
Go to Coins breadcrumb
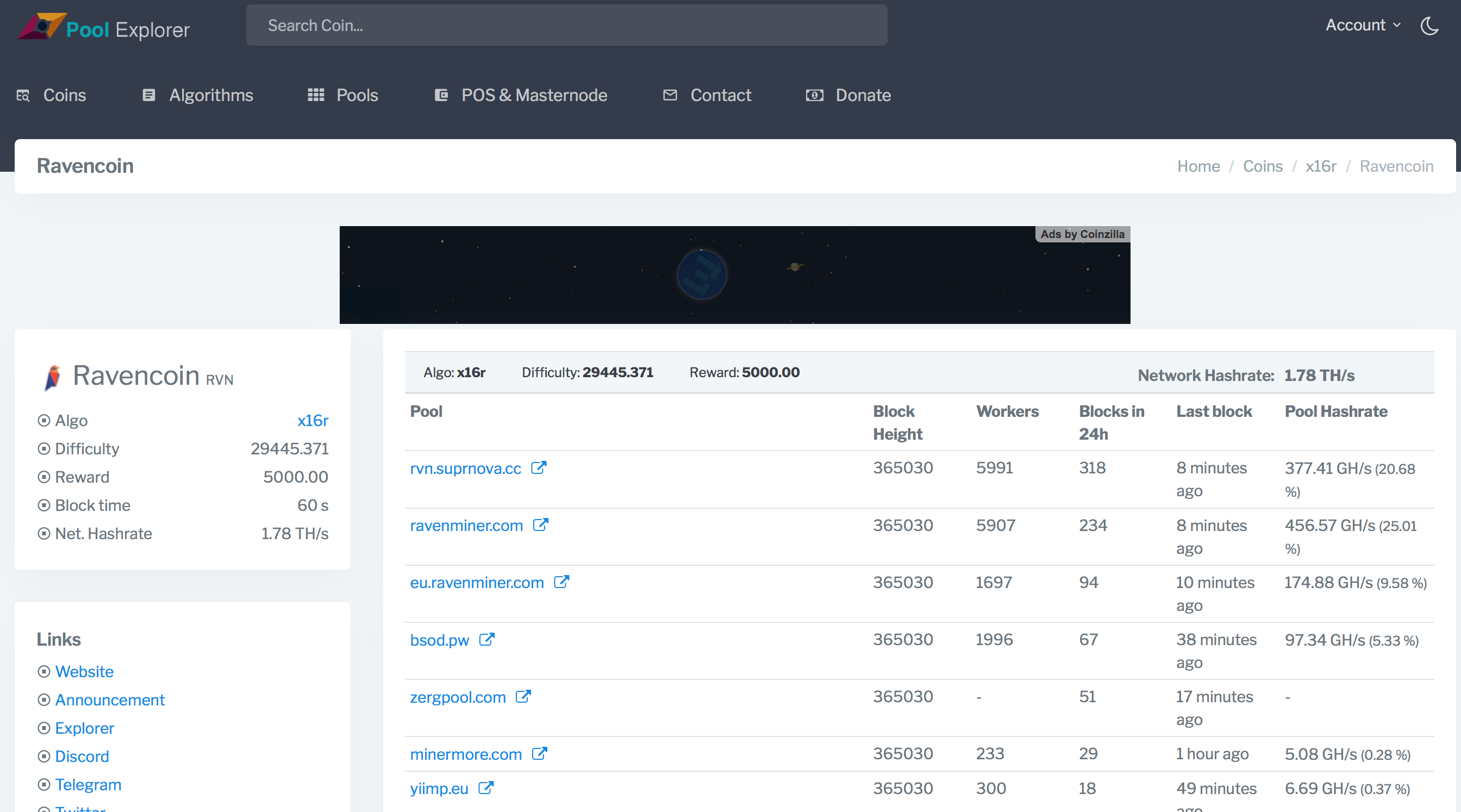pos(1262,166)
